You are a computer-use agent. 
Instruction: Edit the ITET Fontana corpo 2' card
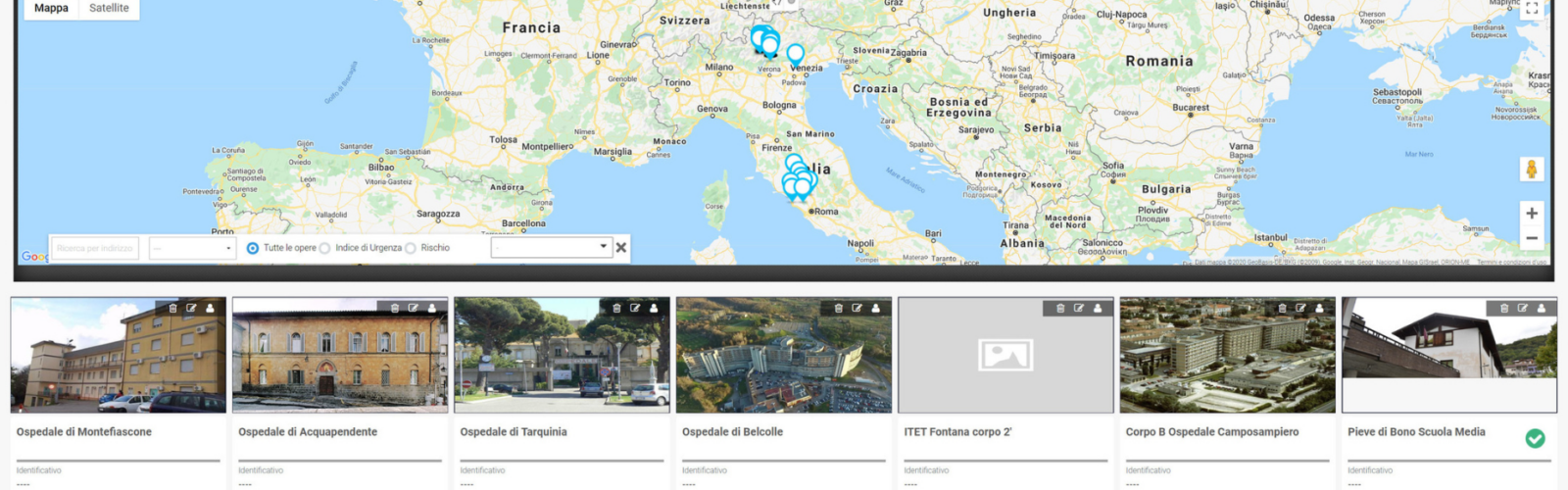1079,308
